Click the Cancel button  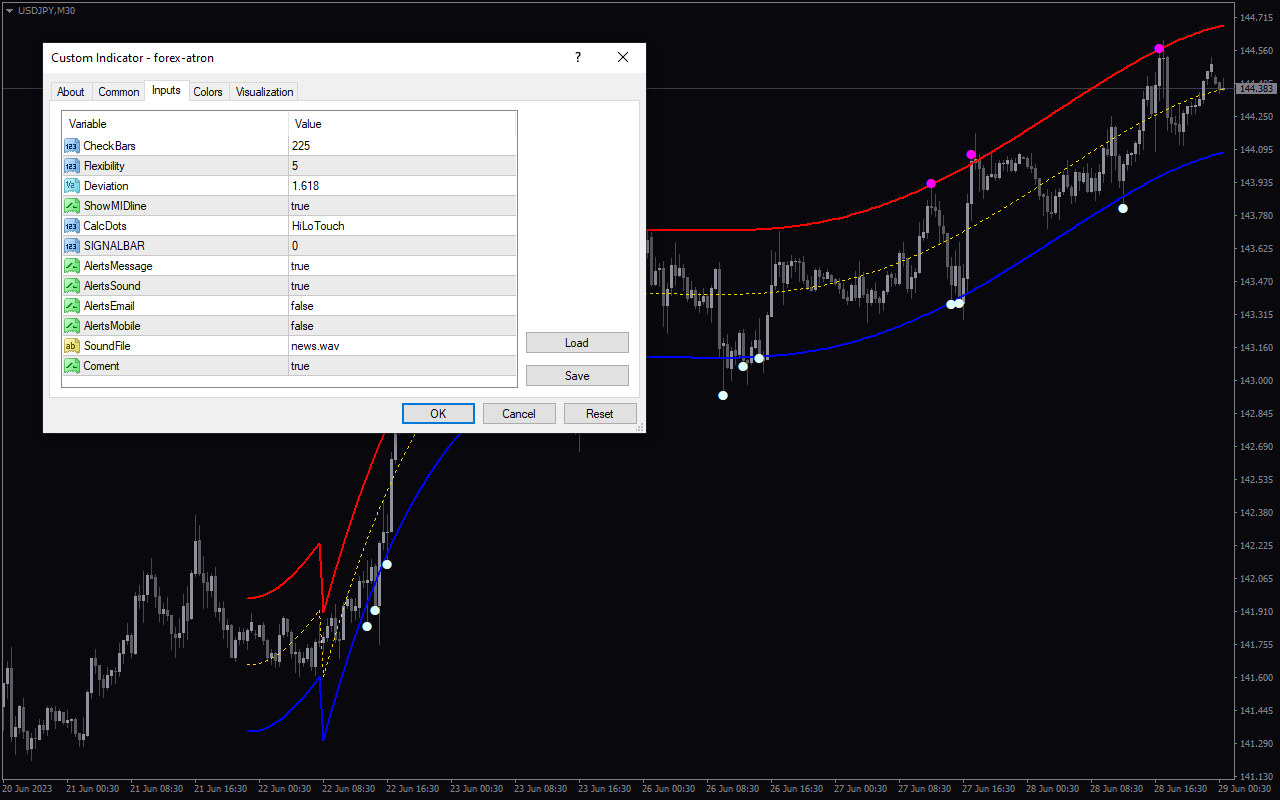click(x=519, y=413)
